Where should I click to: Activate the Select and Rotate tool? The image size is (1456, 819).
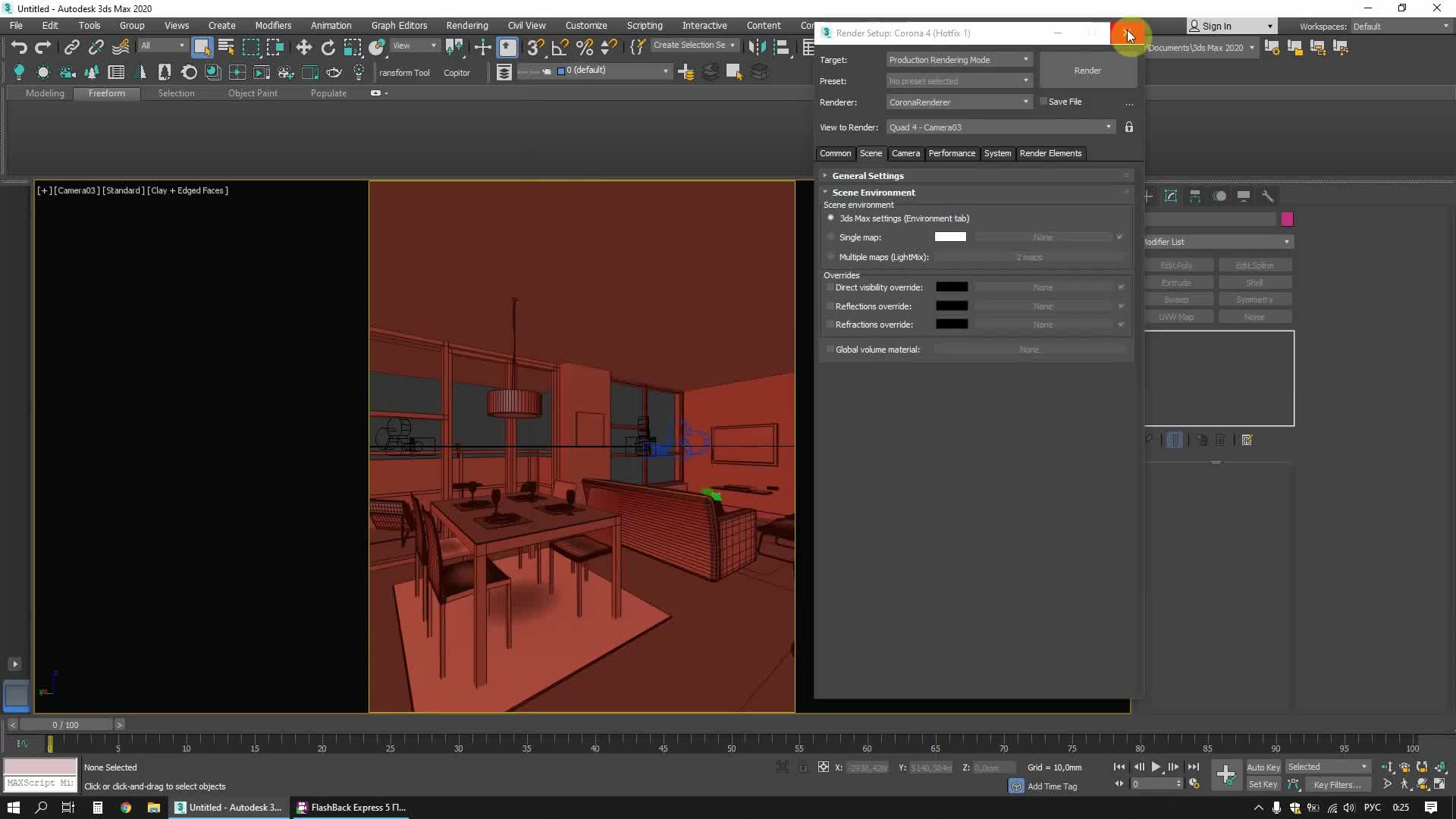[x=328, y=47]
